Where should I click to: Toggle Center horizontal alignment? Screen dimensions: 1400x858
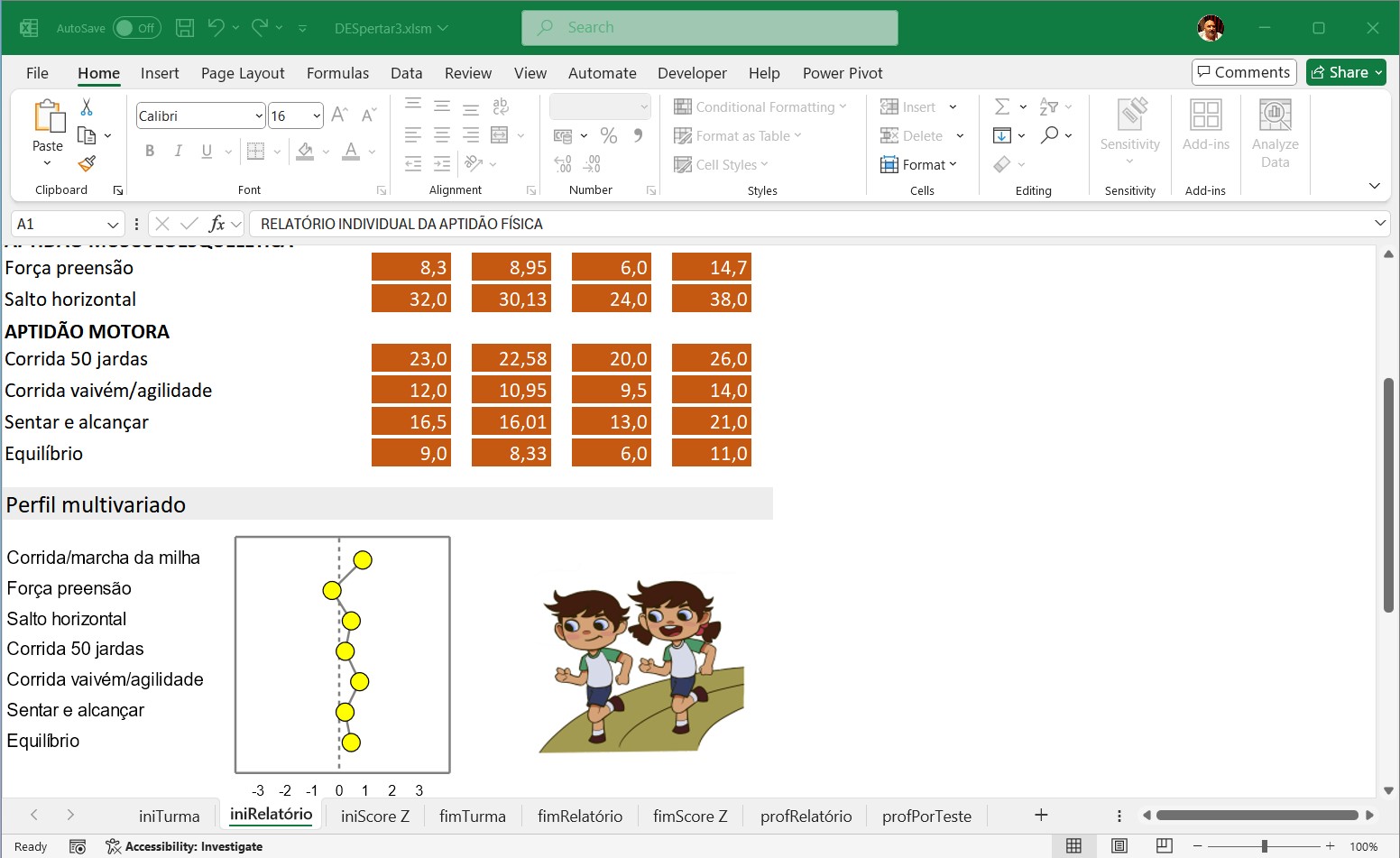coord(442,135)
